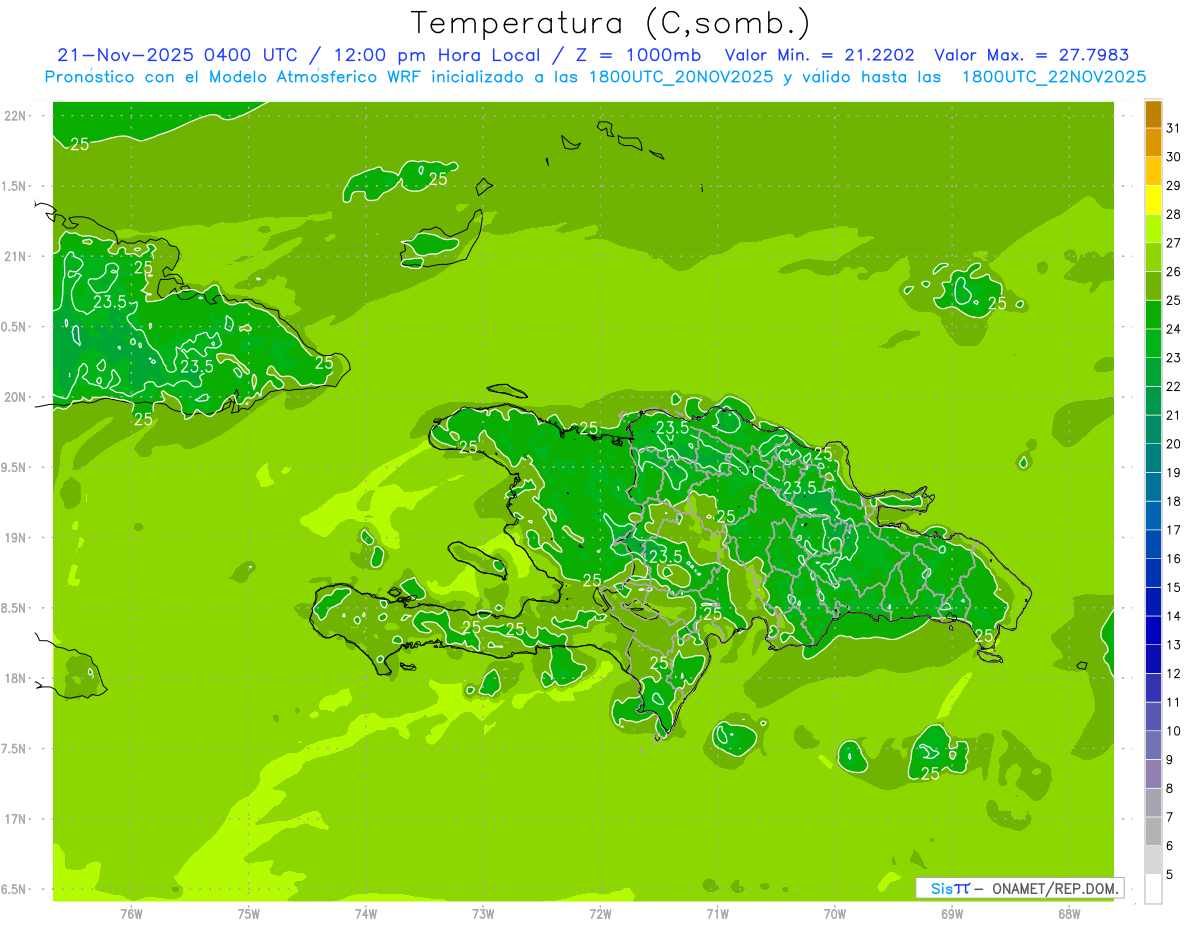1200x927 pixels.
Task: Pick the orange swatch between 30 and 31
Action: click(x=1153, y=143)
